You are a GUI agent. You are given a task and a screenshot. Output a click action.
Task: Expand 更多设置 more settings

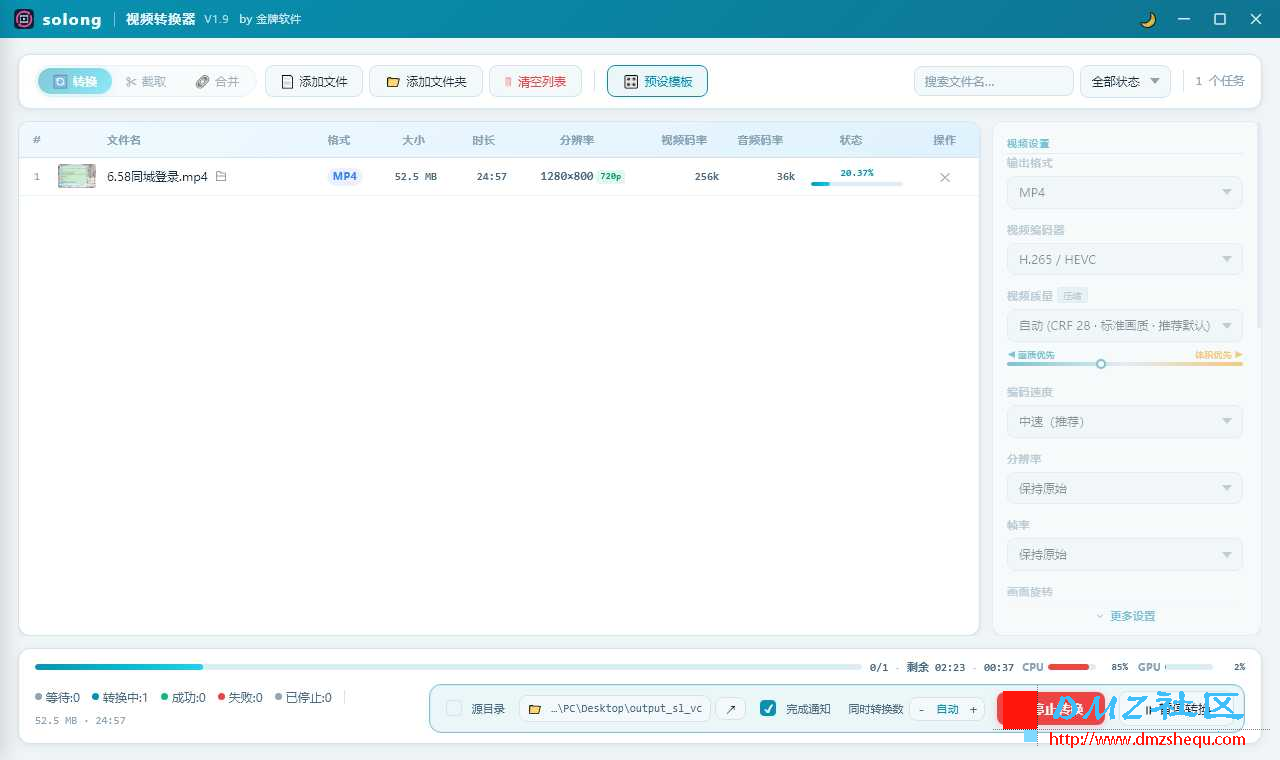pyautogui.click(x=1125, y=616)
